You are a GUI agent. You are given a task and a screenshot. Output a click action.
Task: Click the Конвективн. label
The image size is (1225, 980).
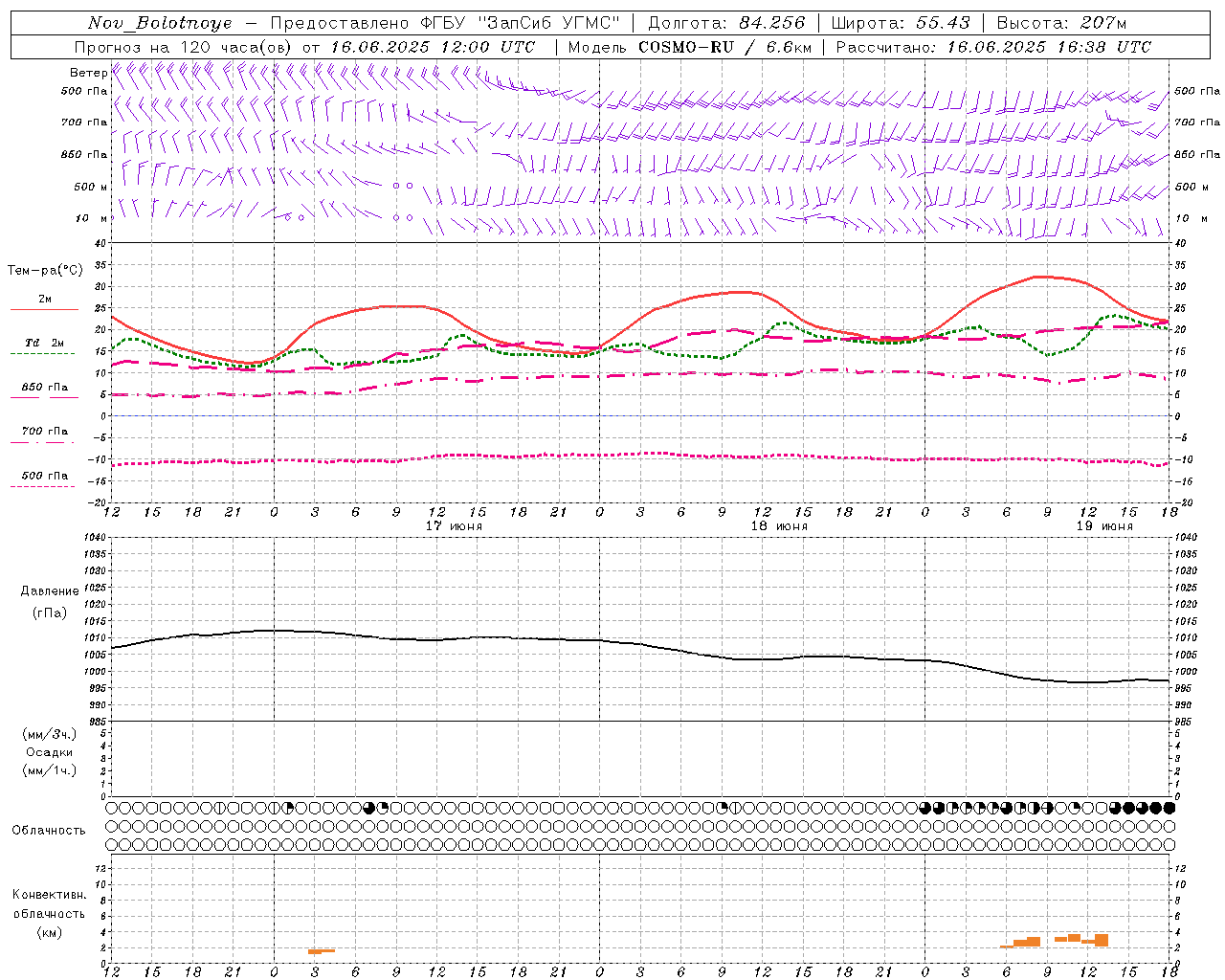click(x=50, y=895)
